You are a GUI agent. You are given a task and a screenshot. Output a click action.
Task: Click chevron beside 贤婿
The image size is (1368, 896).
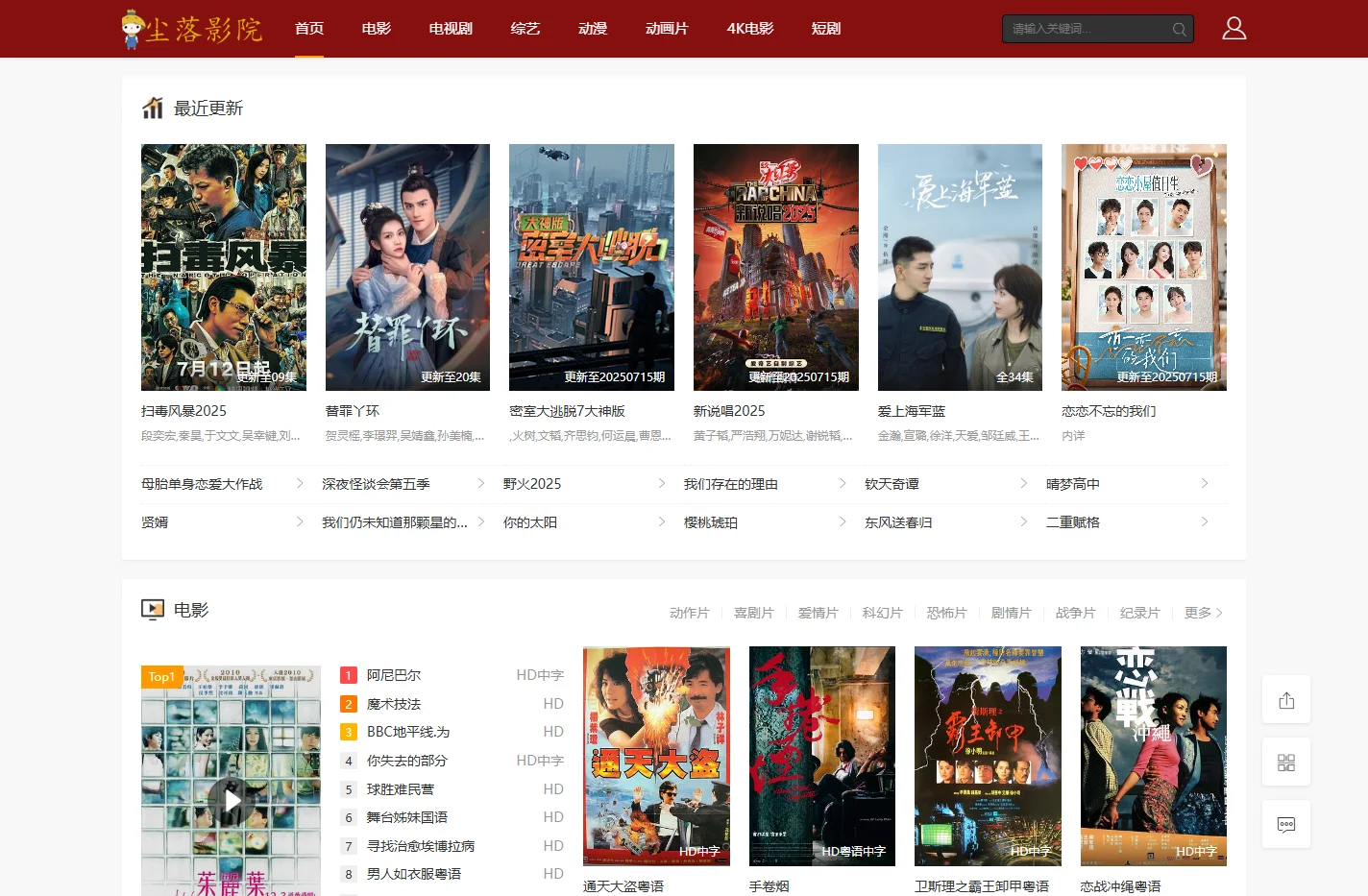point(300,521)
